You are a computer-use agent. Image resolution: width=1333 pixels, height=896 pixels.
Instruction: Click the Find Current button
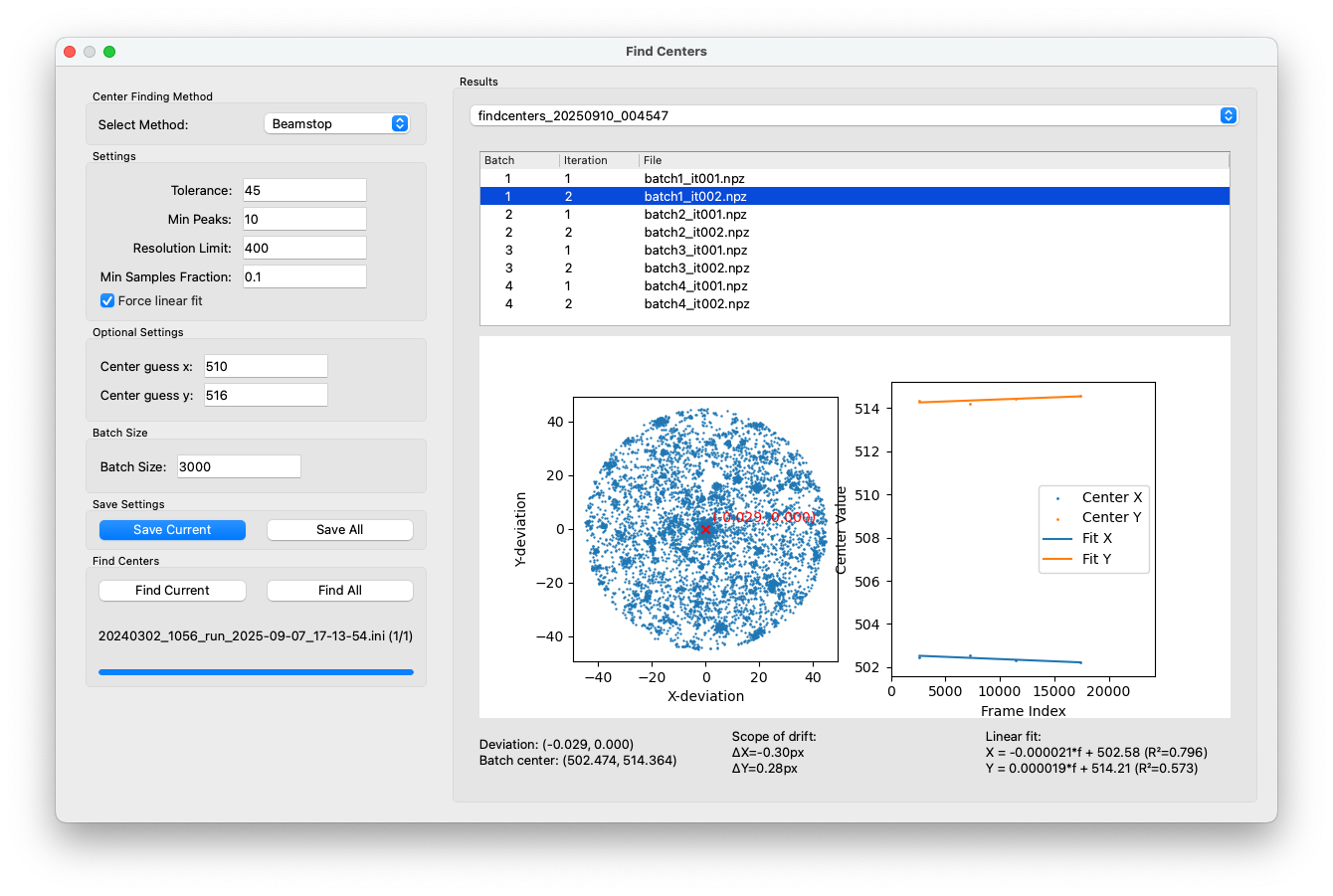(172, 591)
